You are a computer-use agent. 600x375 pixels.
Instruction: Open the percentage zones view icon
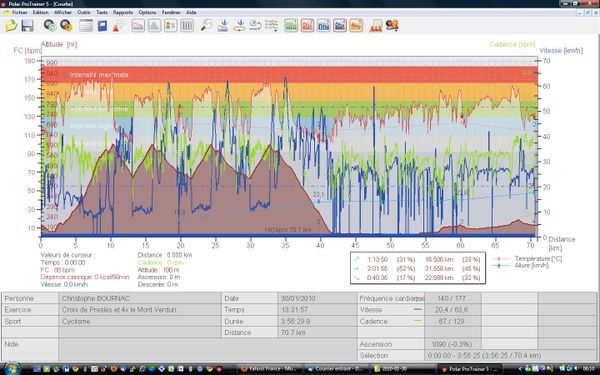171,26
